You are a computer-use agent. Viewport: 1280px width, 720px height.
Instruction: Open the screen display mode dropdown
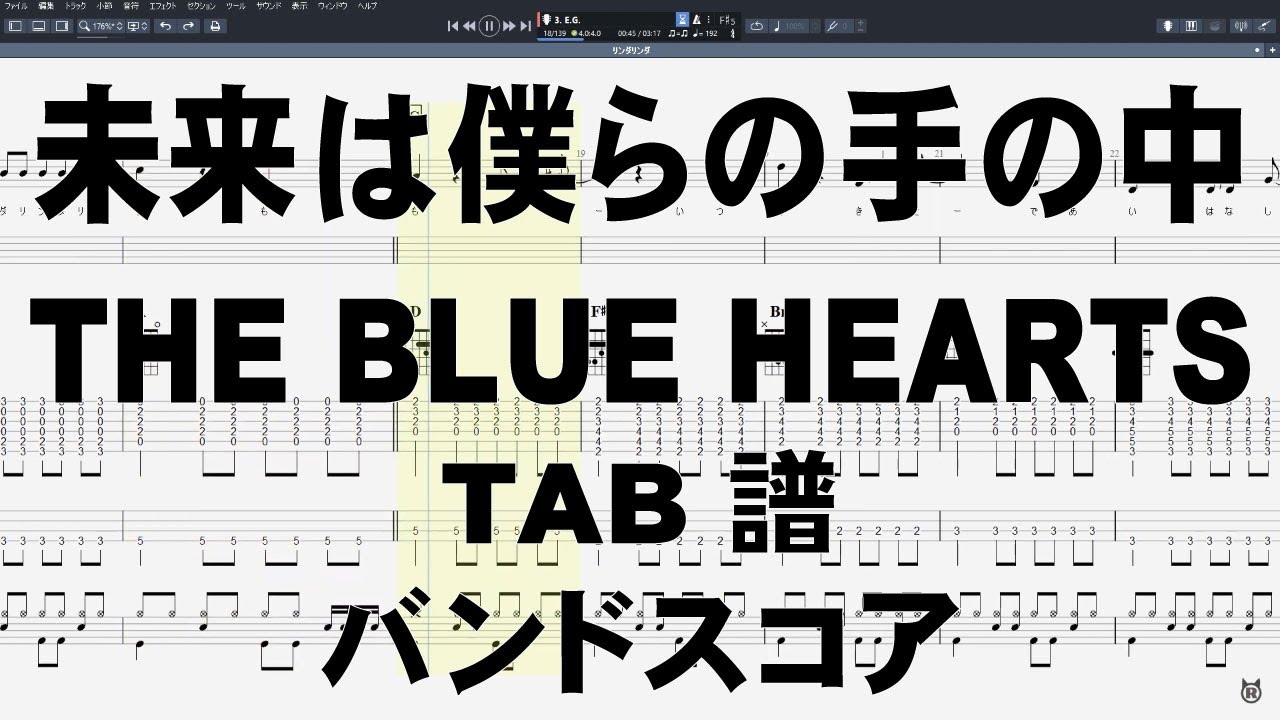click(x=137, y=26)
